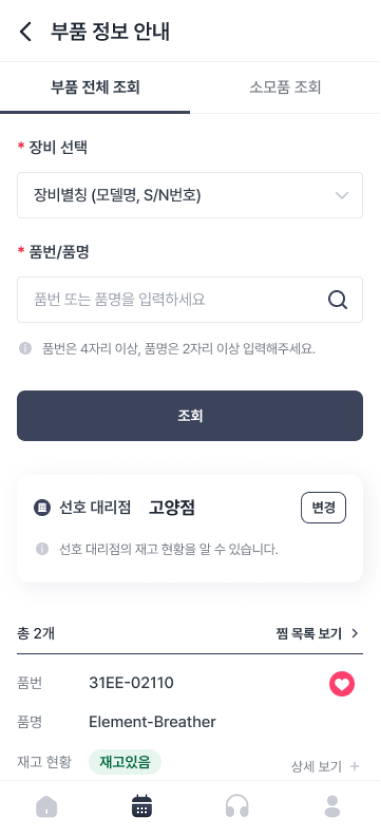Open the home icon in bottom navigation
Screen dimensions: 381x836
46,806
